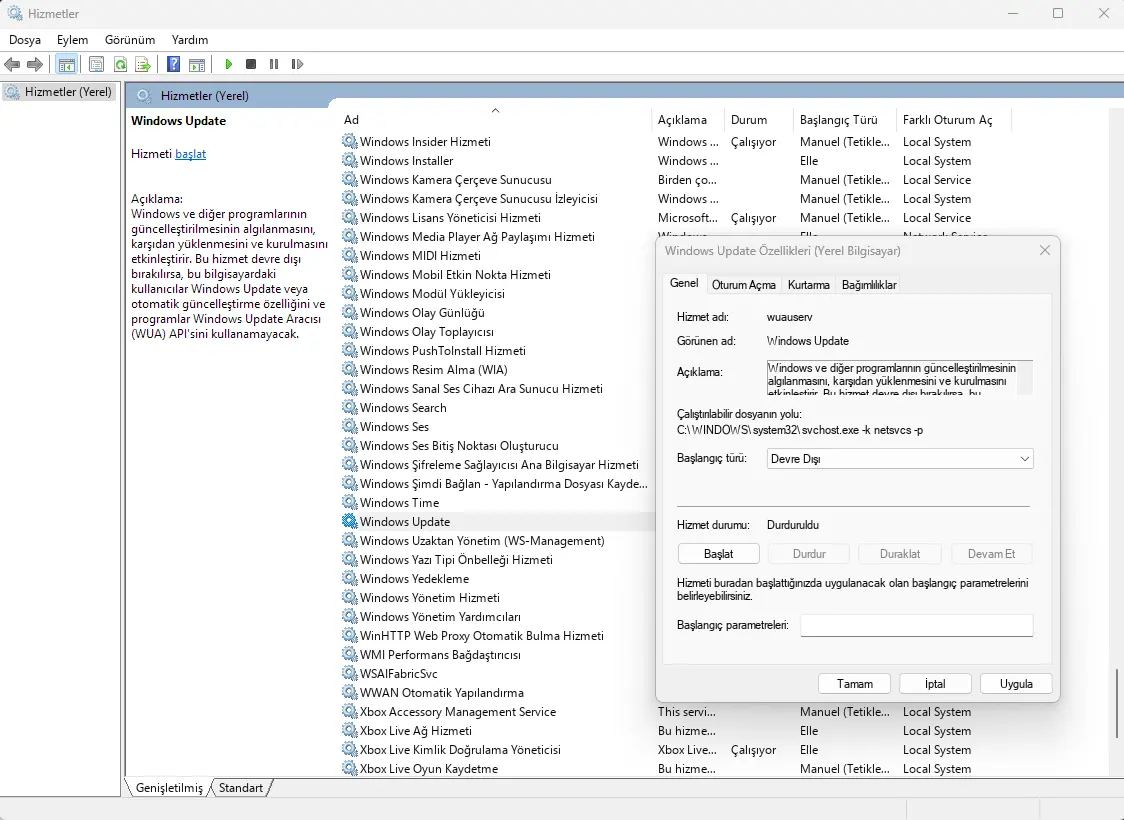This screenshot has height=820, width=1124.
Task: Close the Windows Update Özellikleri dialog
Action: pyautogui.click(x=1044, y=250)
